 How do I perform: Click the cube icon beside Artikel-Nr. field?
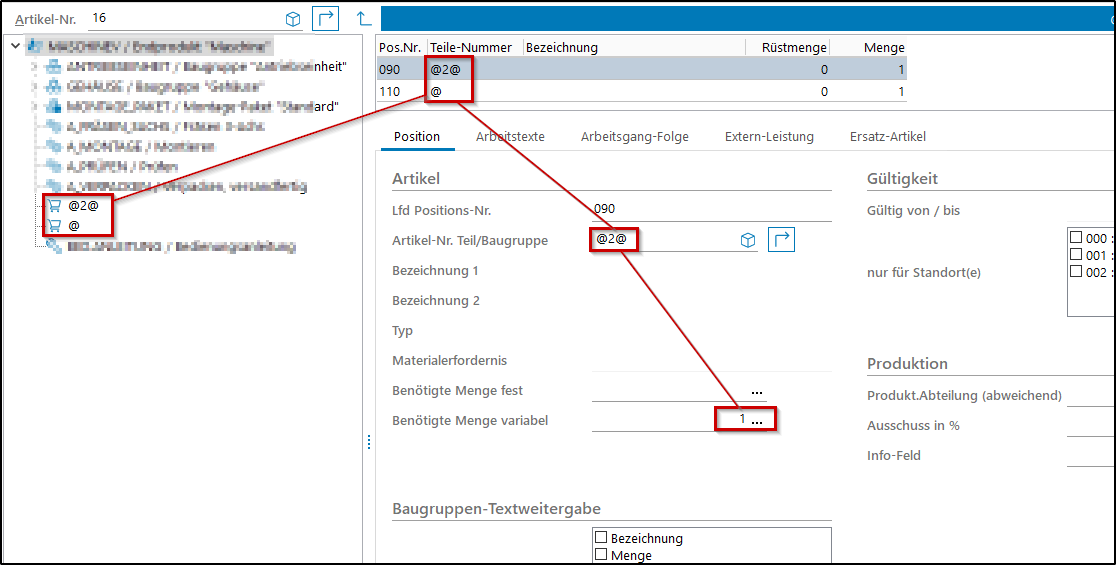[x=293, y=19]
